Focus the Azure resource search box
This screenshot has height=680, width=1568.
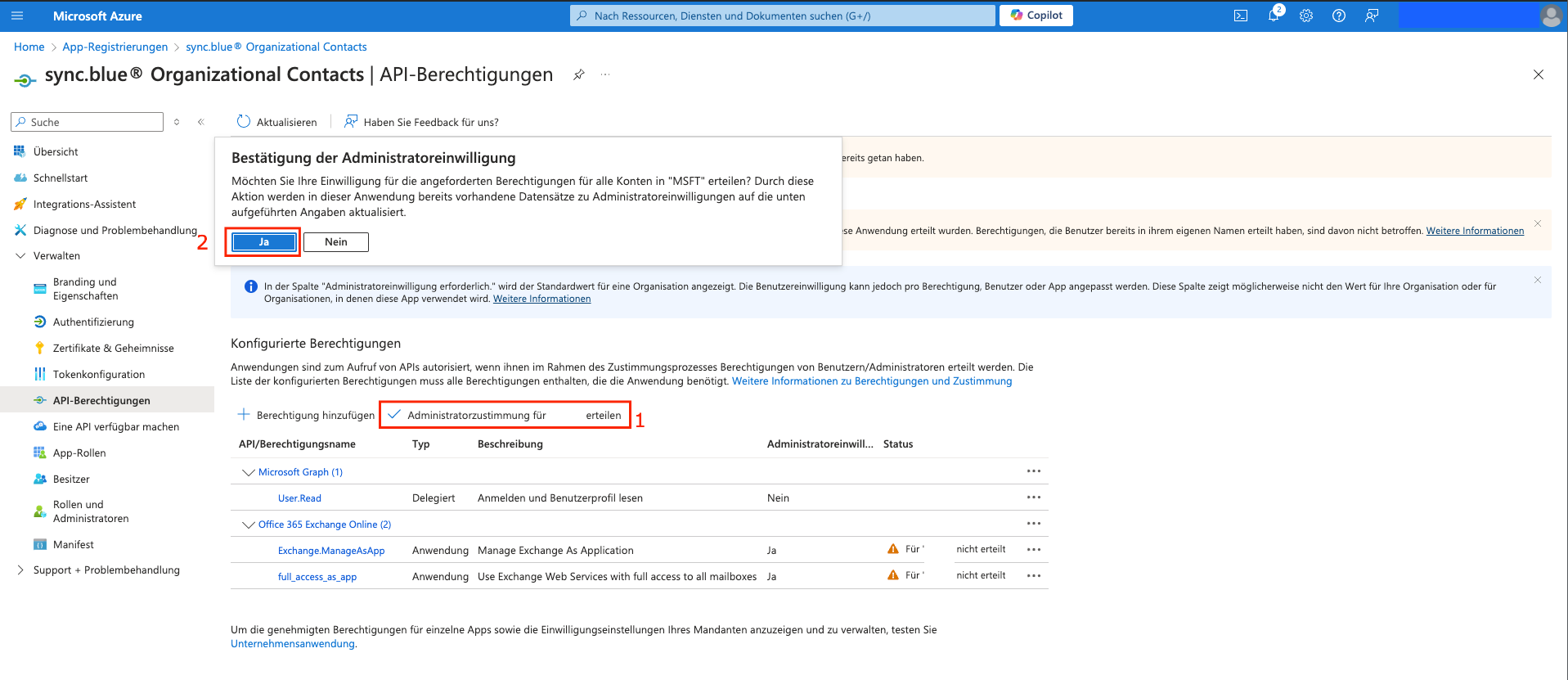click(783, 16)
